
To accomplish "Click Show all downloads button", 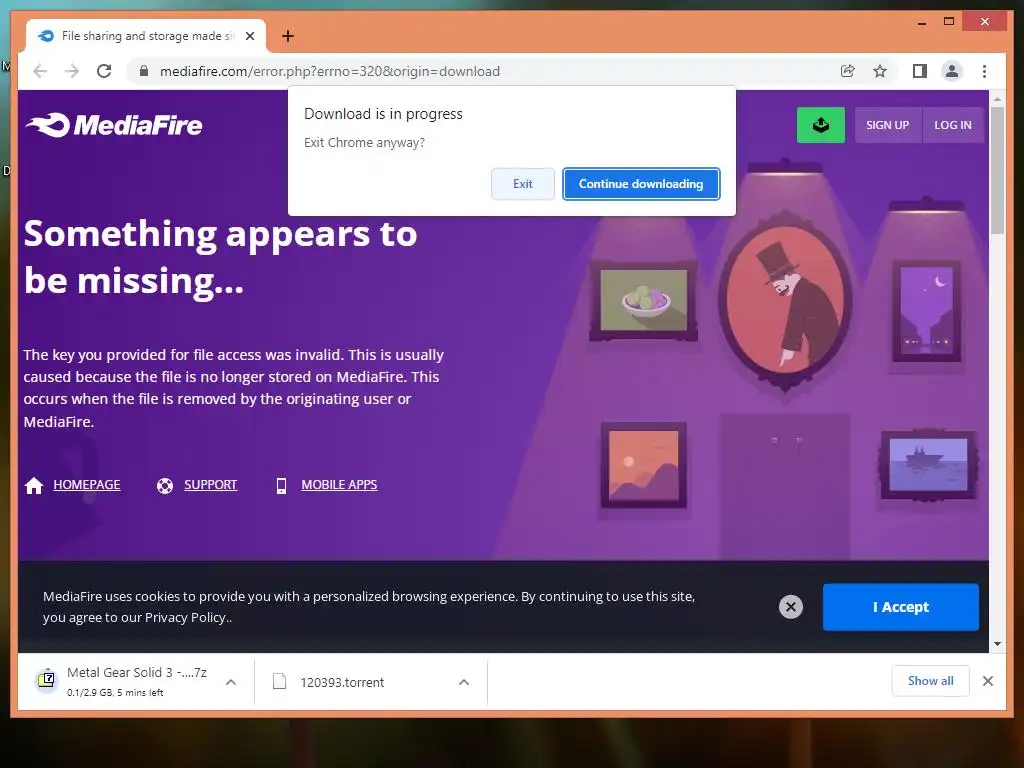I will tap(930, 680).
